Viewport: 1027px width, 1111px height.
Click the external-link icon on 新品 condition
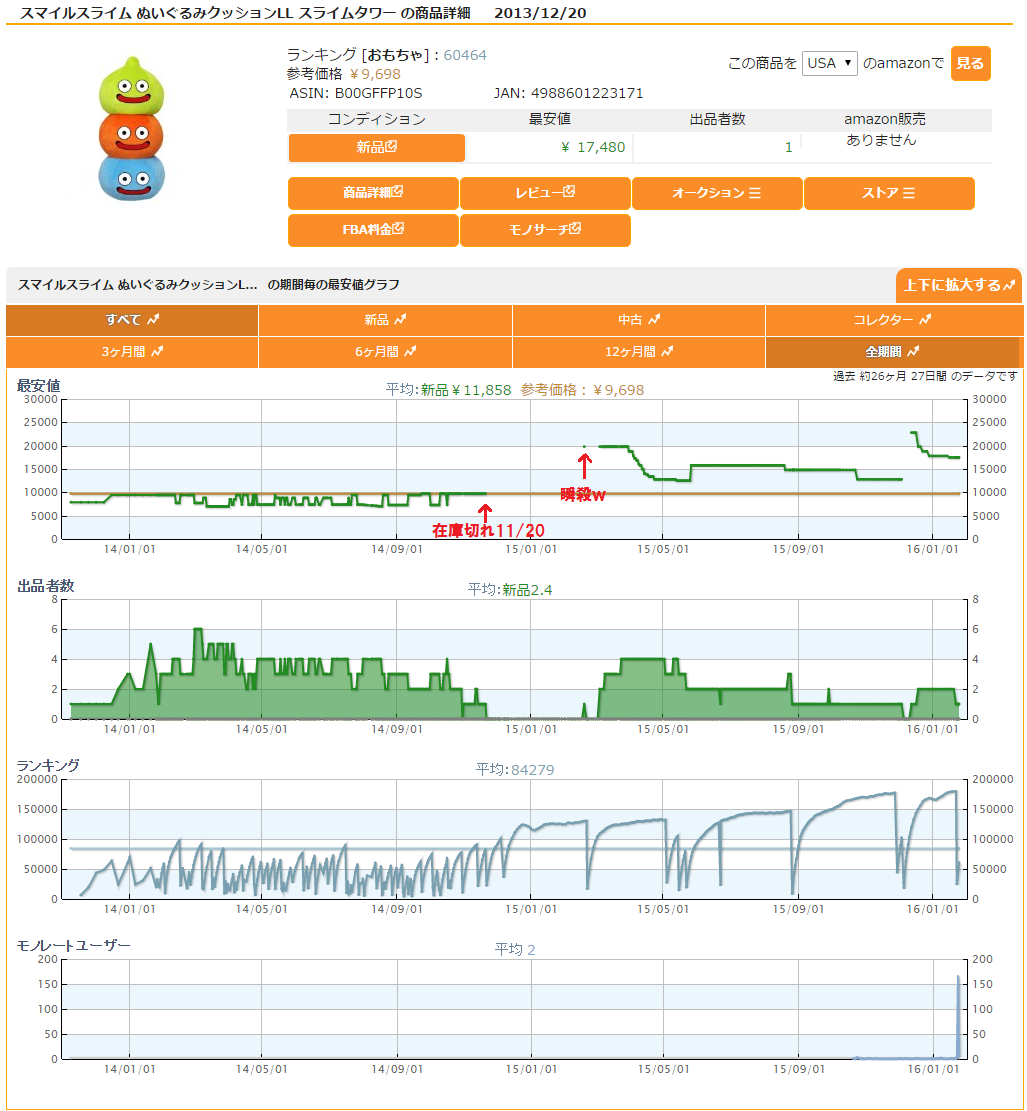pyautogui.click(x=391, y=146)
